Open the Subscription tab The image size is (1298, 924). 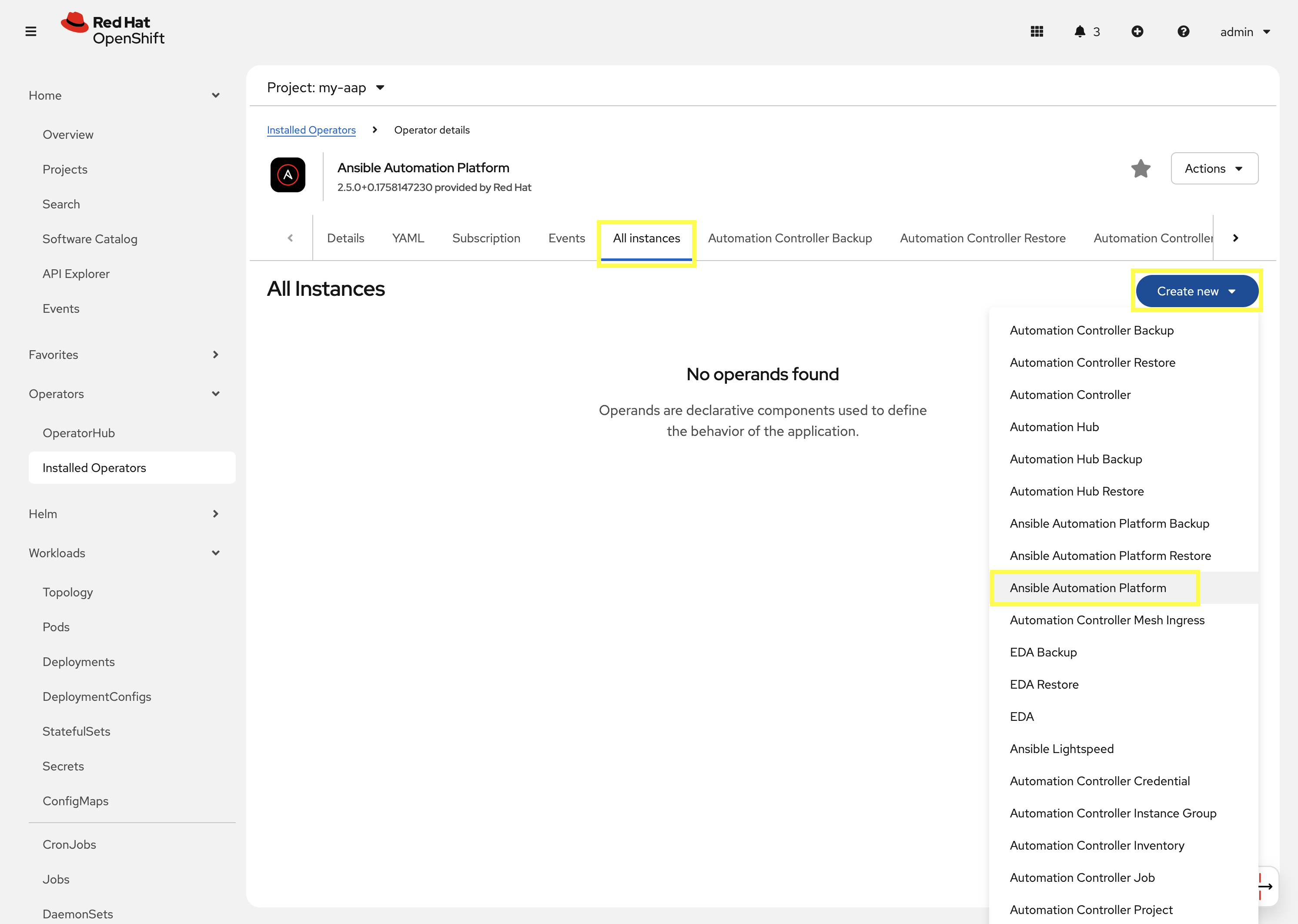point(486,238)
